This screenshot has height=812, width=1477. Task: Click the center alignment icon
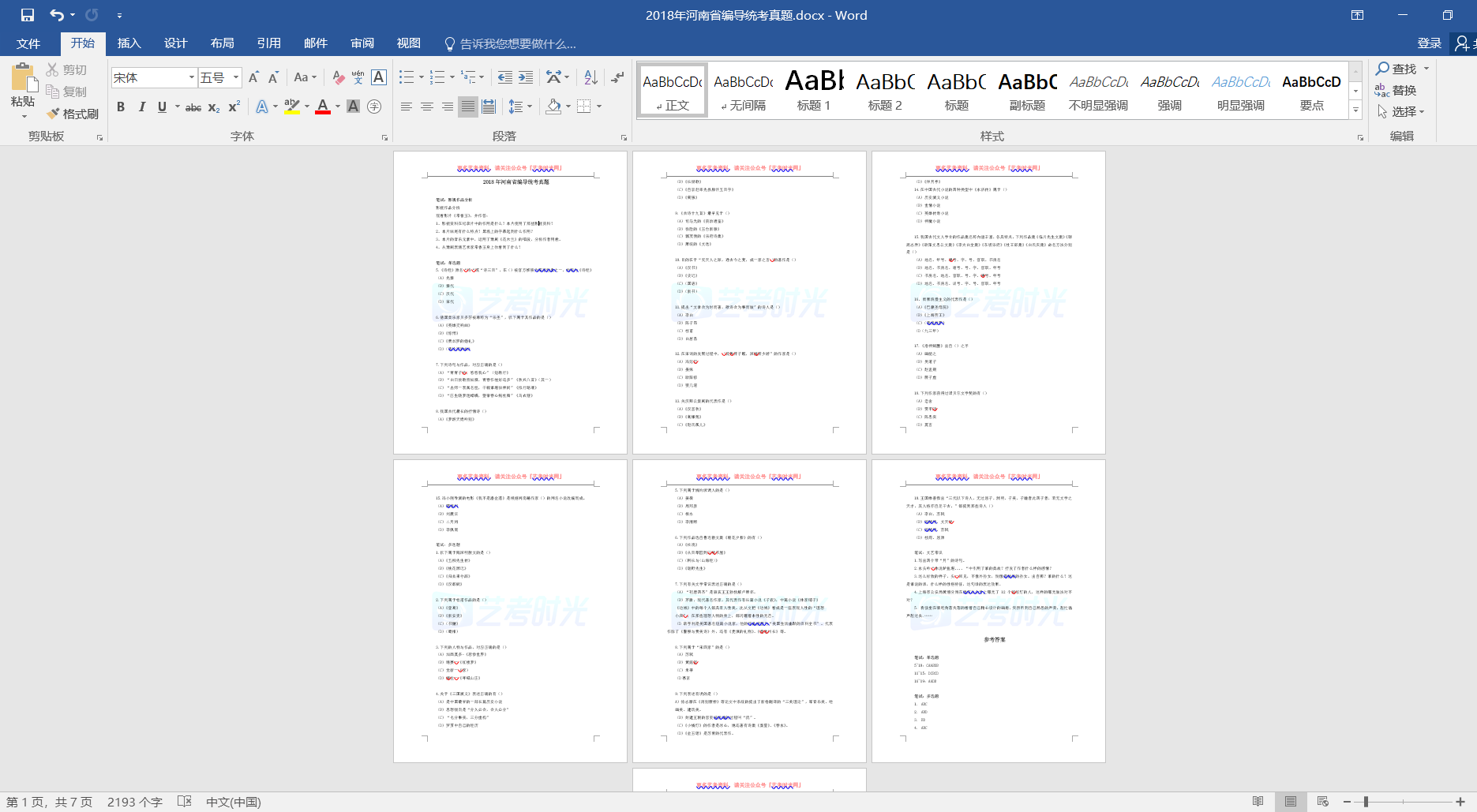pos(427,107)
